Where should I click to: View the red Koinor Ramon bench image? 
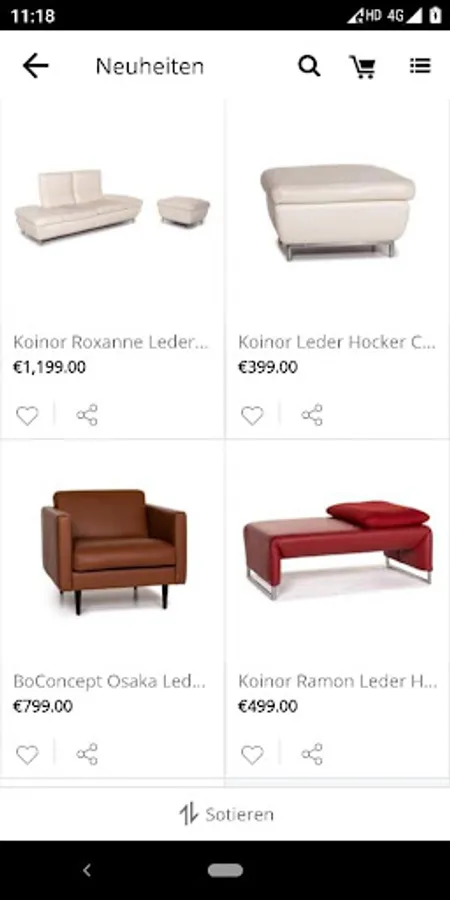[338, 550]
